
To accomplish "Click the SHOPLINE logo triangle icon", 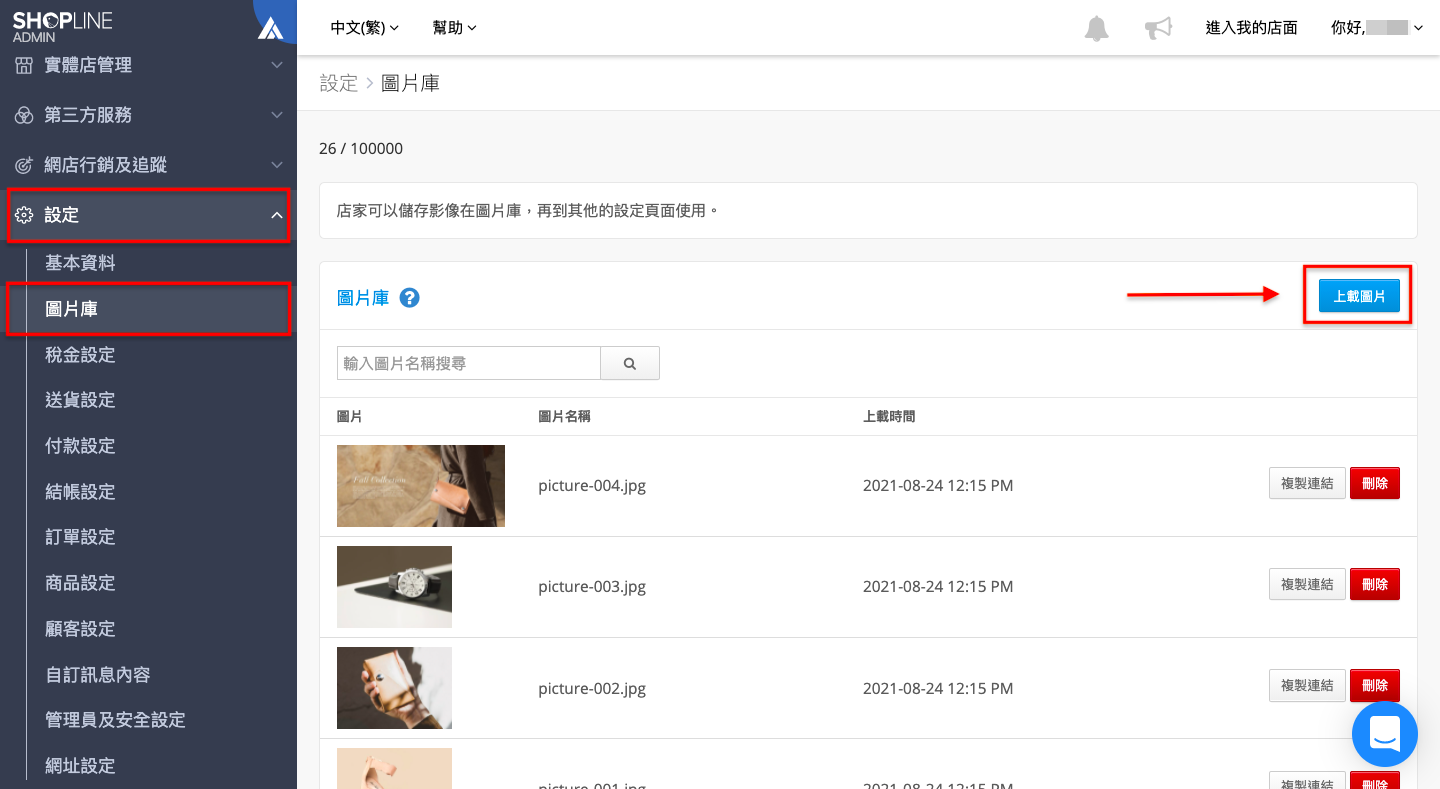I will [270, 29].
